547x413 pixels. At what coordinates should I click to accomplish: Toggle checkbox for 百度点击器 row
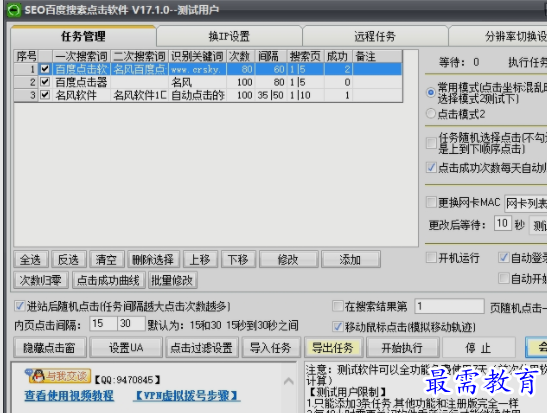45,82
